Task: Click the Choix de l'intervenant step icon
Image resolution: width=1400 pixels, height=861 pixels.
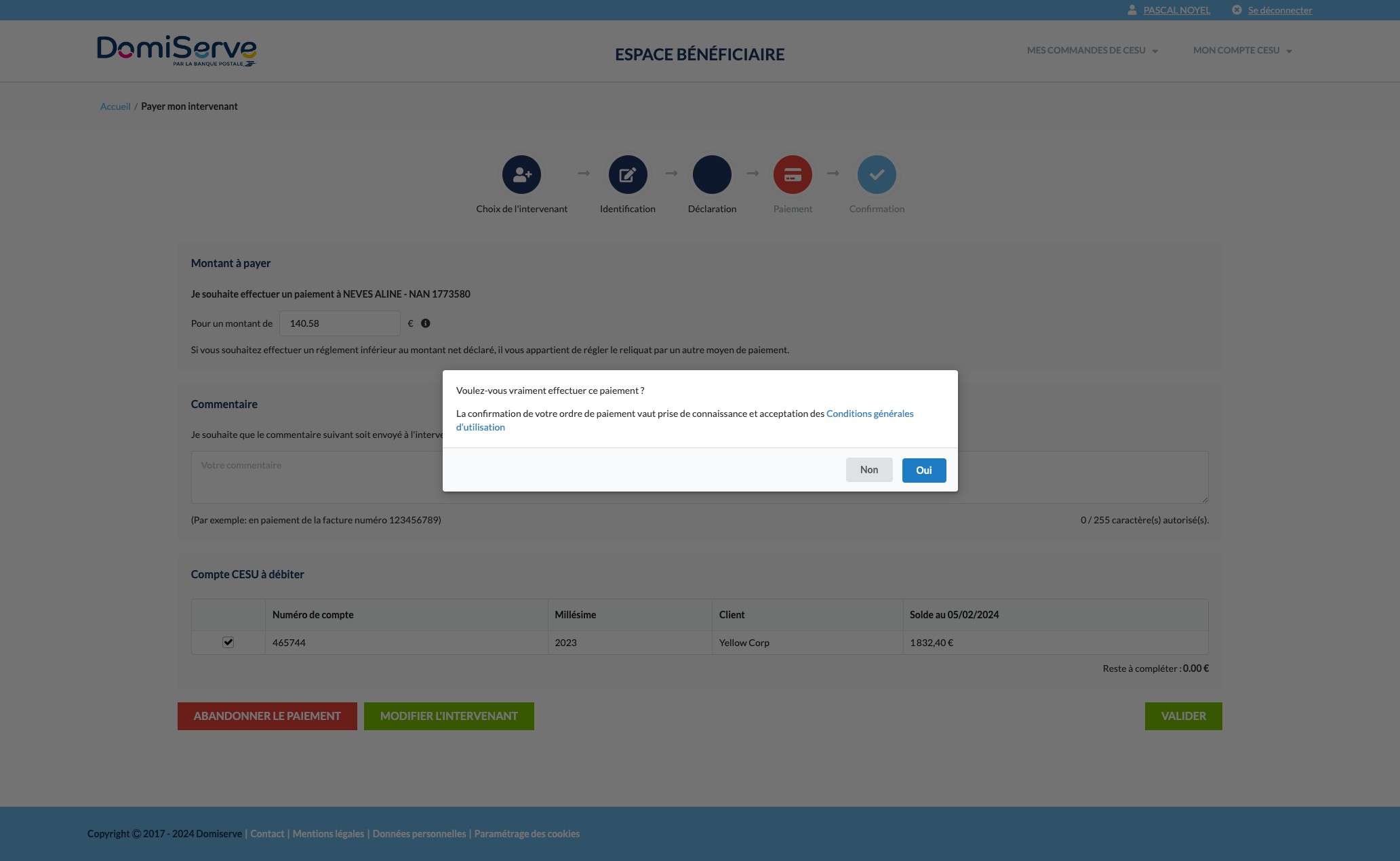Action: (521, 175)
